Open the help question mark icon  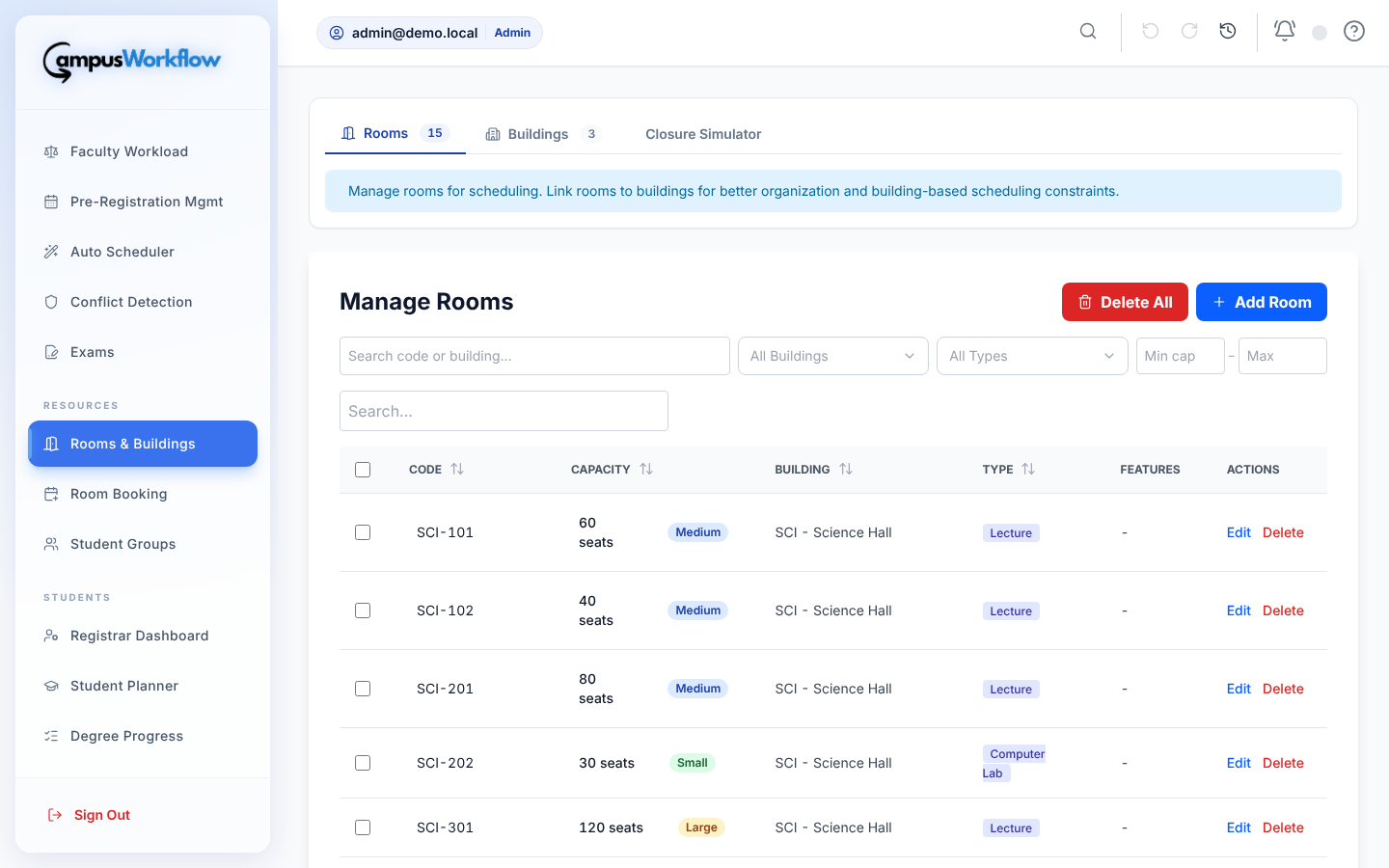click(1354, 32)
